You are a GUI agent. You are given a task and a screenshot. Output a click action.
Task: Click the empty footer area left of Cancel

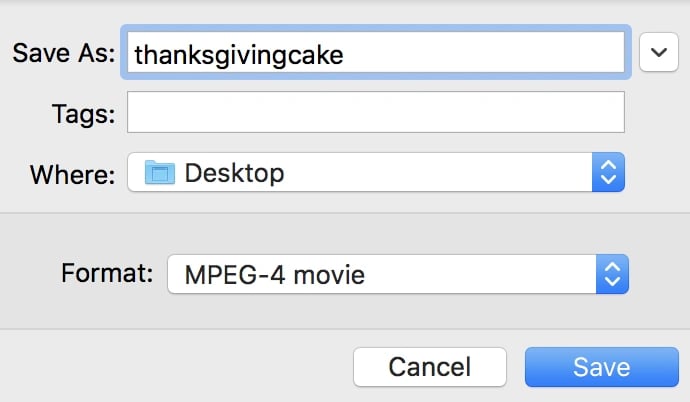(170, 367)
